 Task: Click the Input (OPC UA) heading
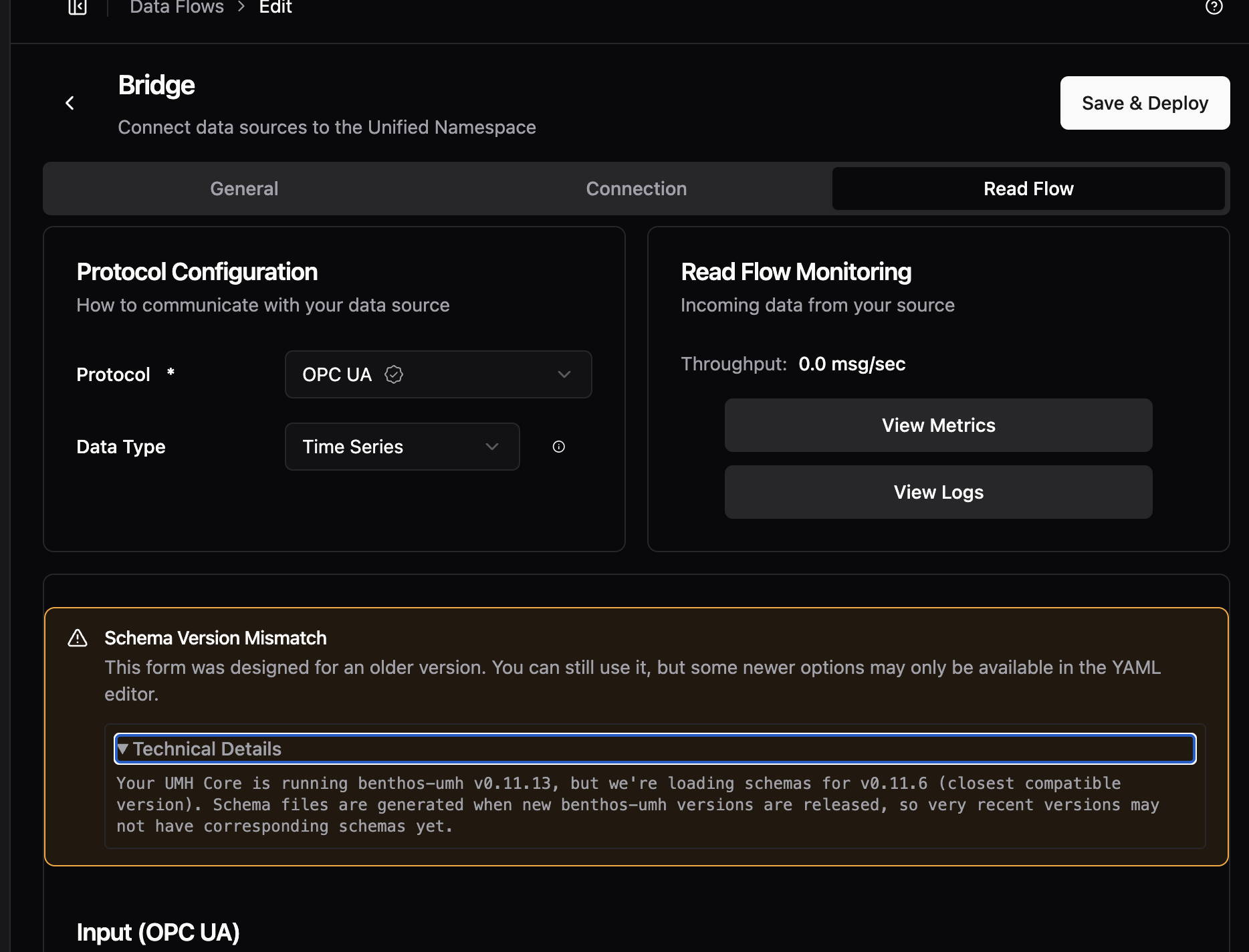click(x=158, y=932)
